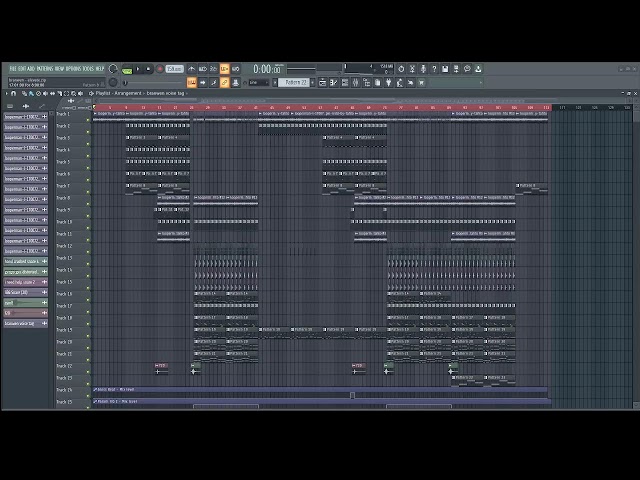
Task: Toggle the metronome button
Action: pos(191,69)
